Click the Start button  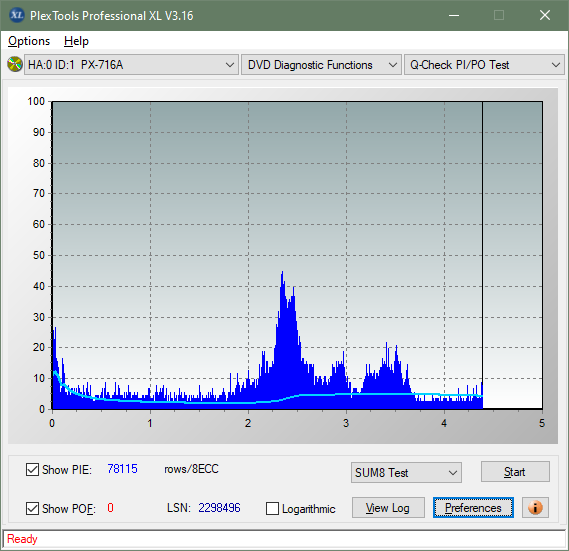[515, 472]
